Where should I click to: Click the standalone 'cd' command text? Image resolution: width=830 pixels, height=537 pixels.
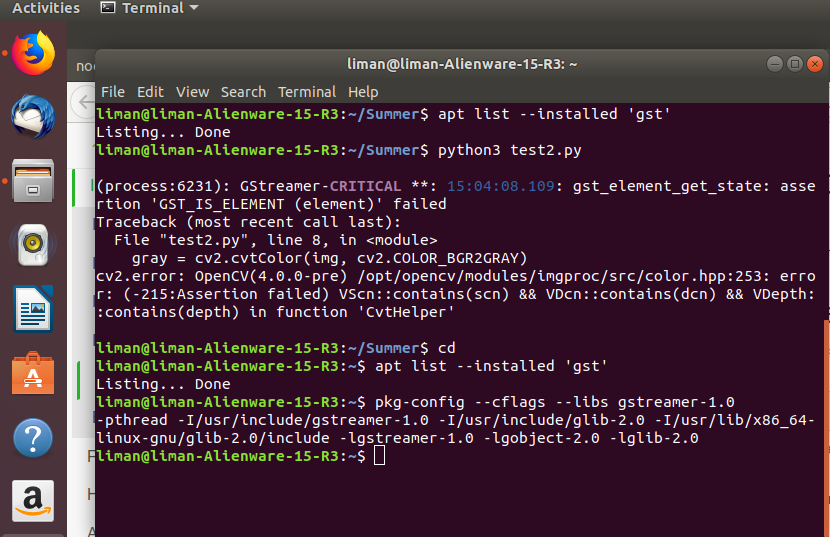[x=447, y=348]
